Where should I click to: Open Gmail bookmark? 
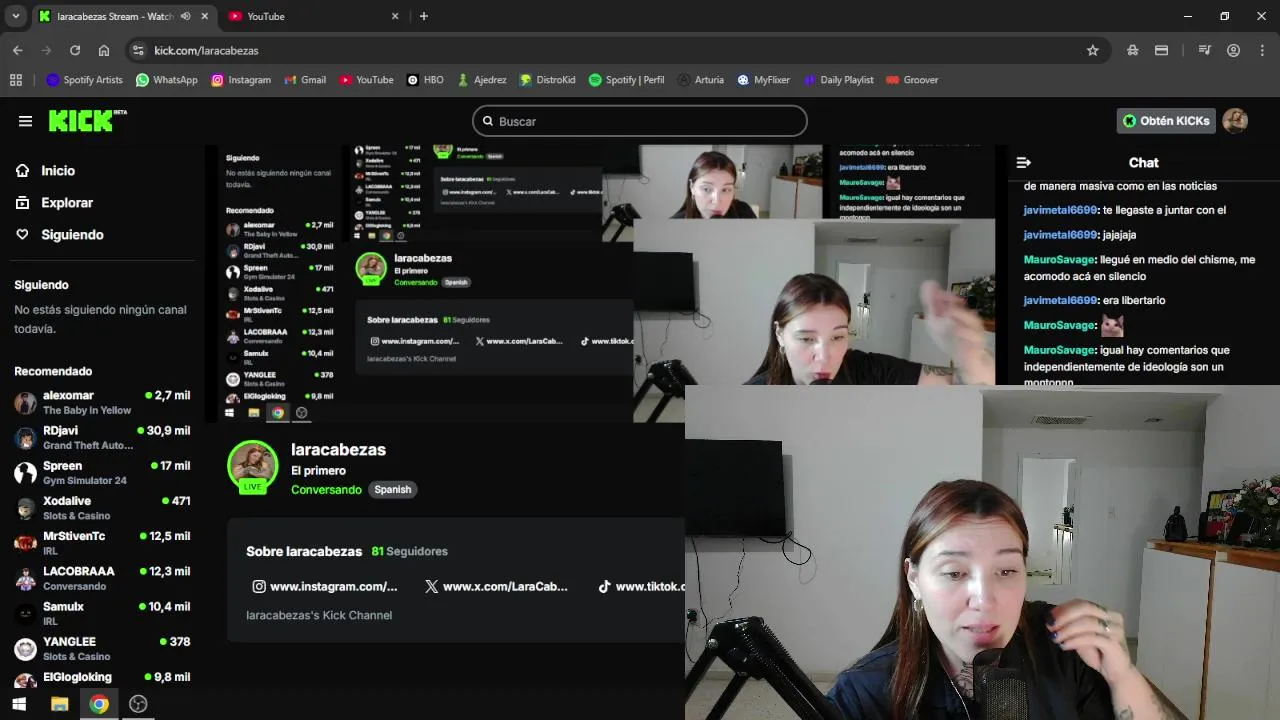pos(305,80)
